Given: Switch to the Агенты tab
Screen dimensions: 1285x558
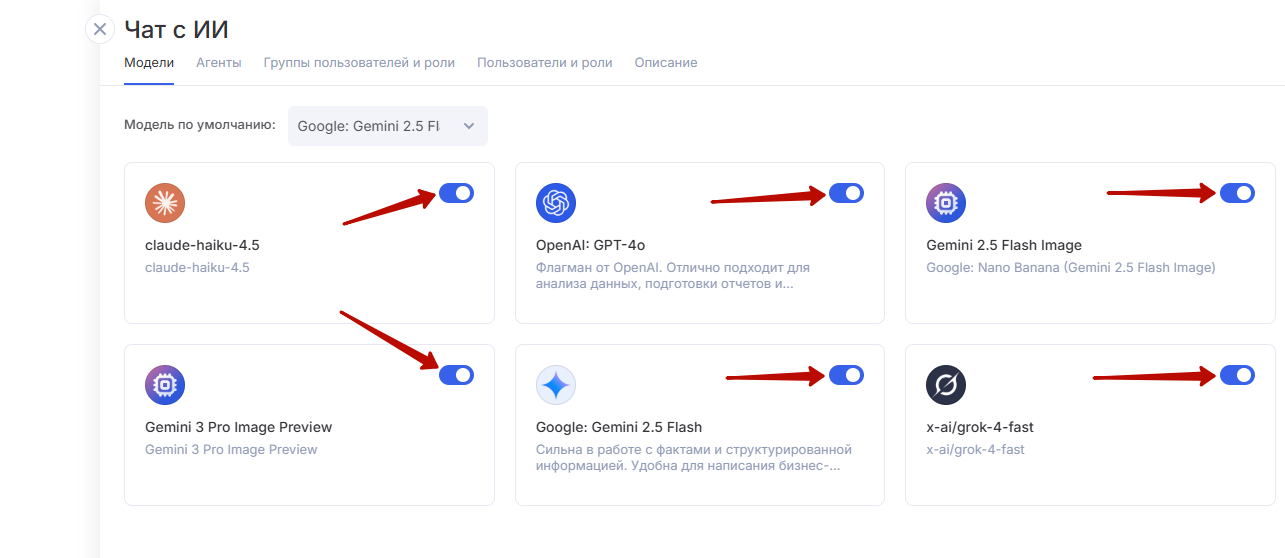Looking at the screenshot, I should click(219, 62).
